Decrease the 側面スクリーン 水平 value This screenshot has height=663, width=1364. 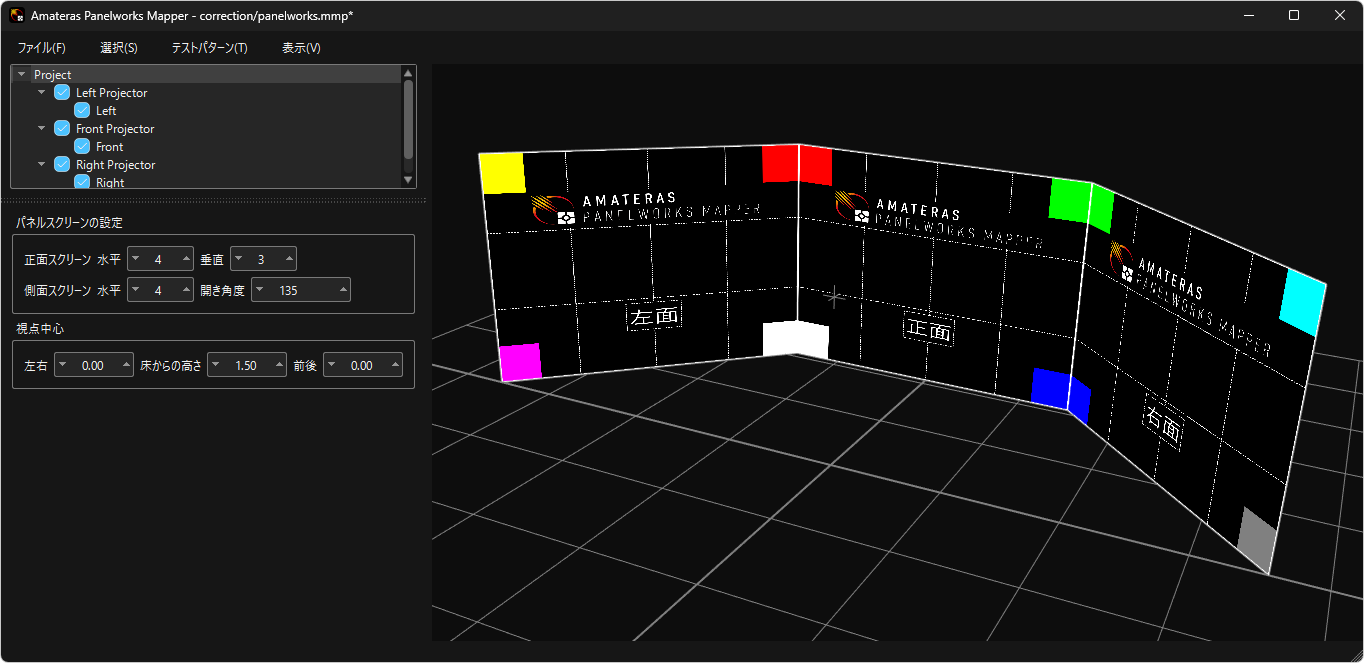(136, 290)
